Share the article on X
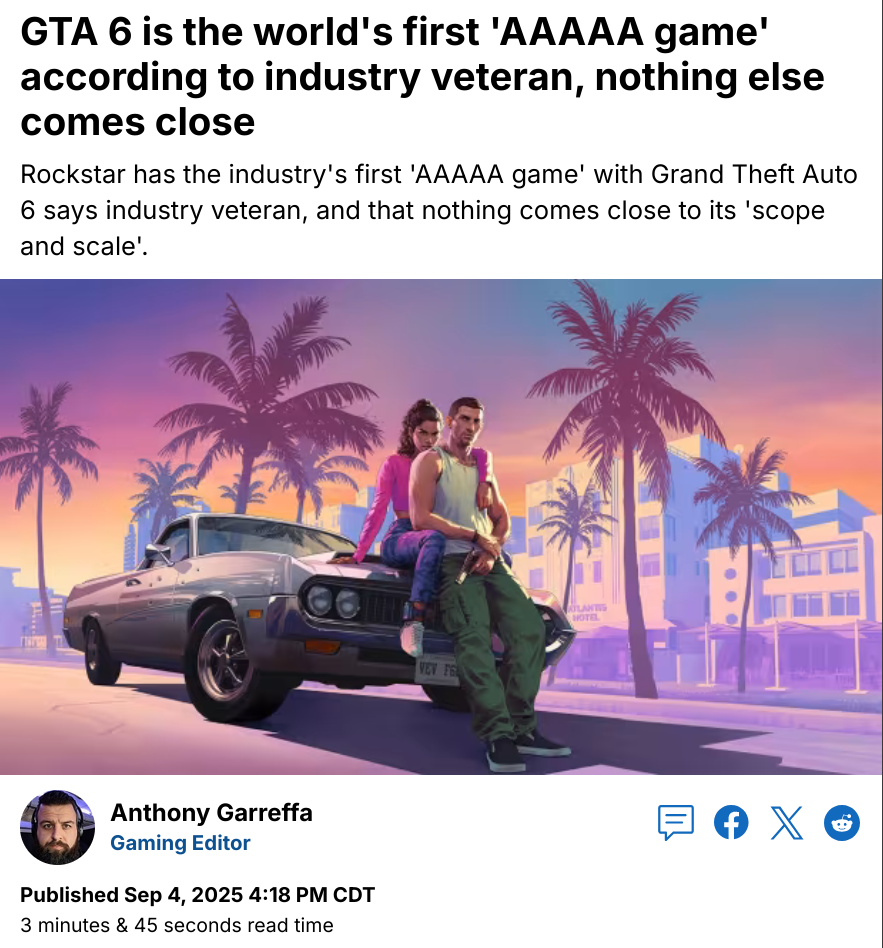Viewport: 883px width, 948px height. (x=787, y=822)
